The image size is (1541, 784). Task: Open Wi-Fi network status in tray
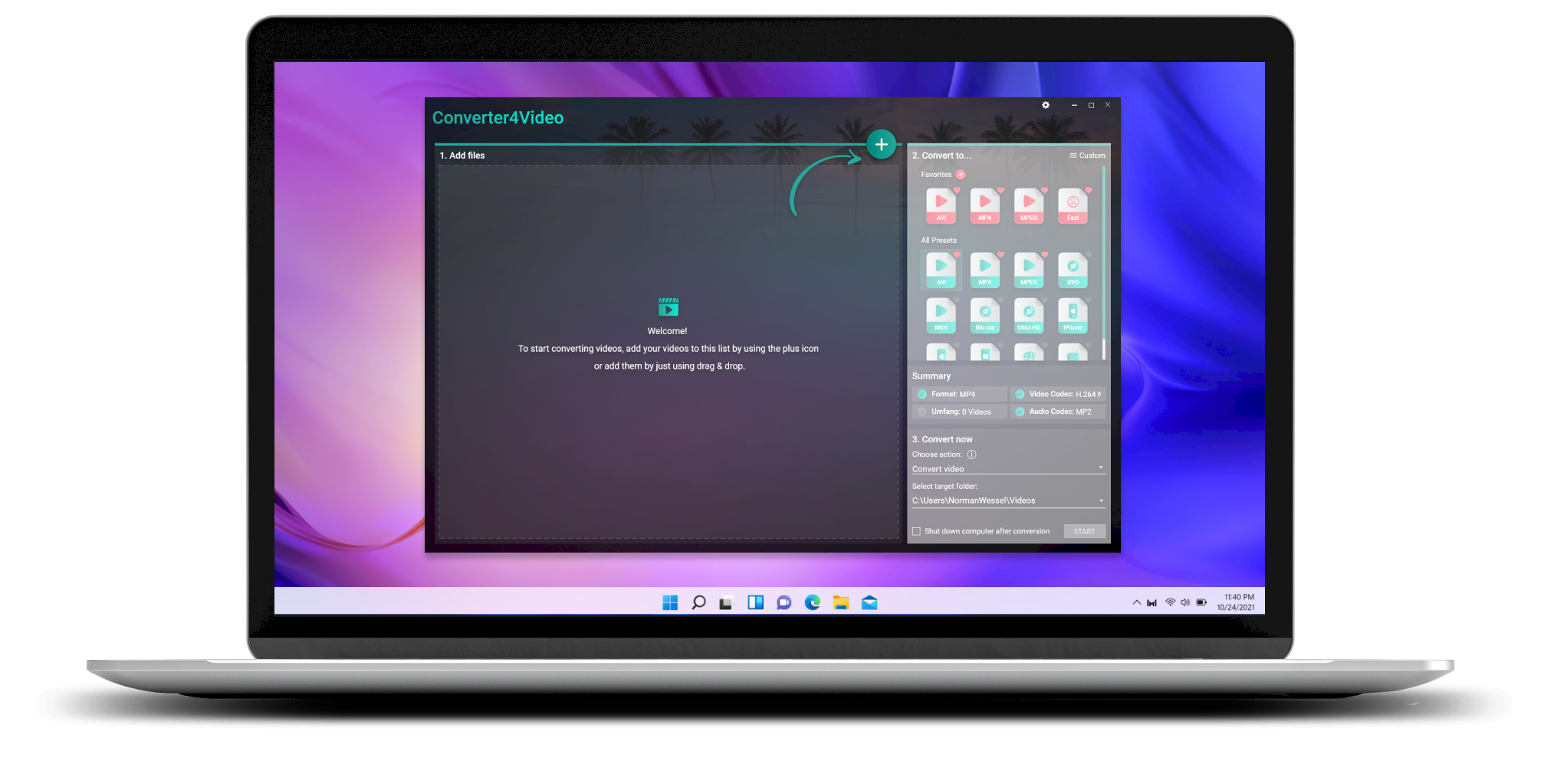(1170, 602)
